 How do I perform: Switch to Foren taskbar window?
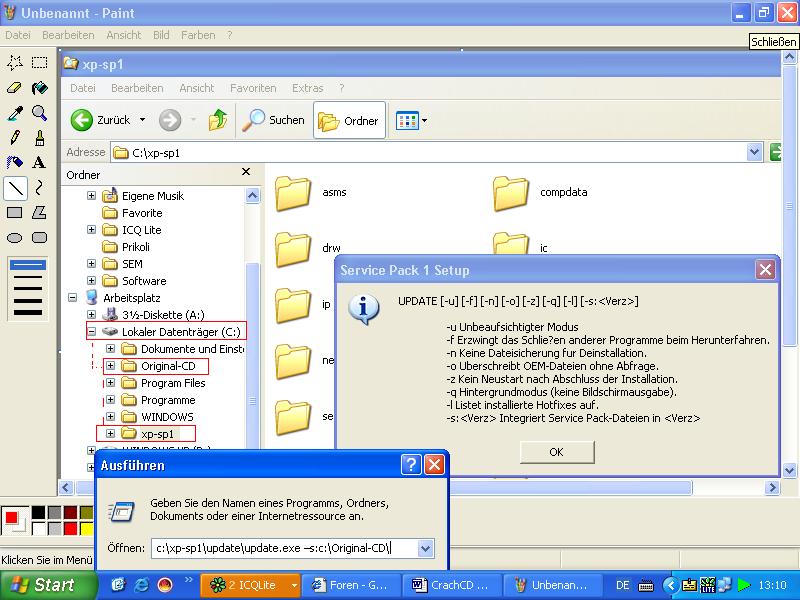click(351, 585)
